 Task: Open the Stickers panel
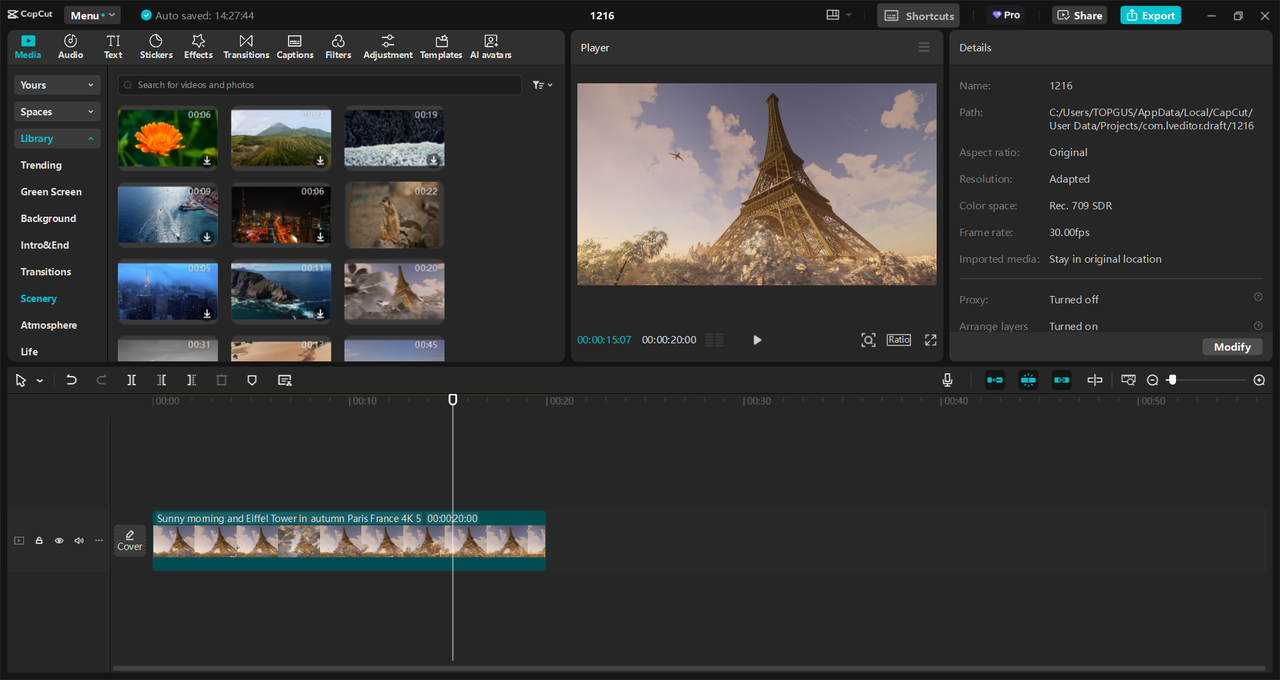click(156, 46)
